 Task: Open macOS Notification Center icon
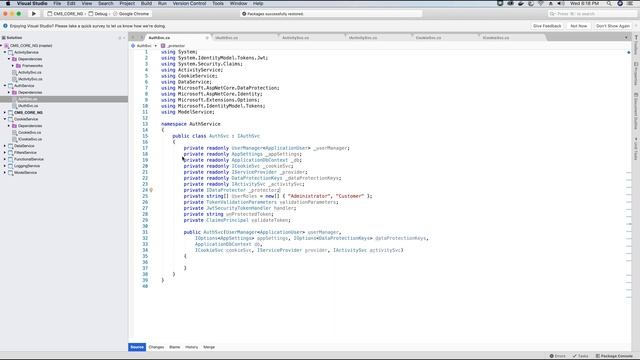pos(630,3)
